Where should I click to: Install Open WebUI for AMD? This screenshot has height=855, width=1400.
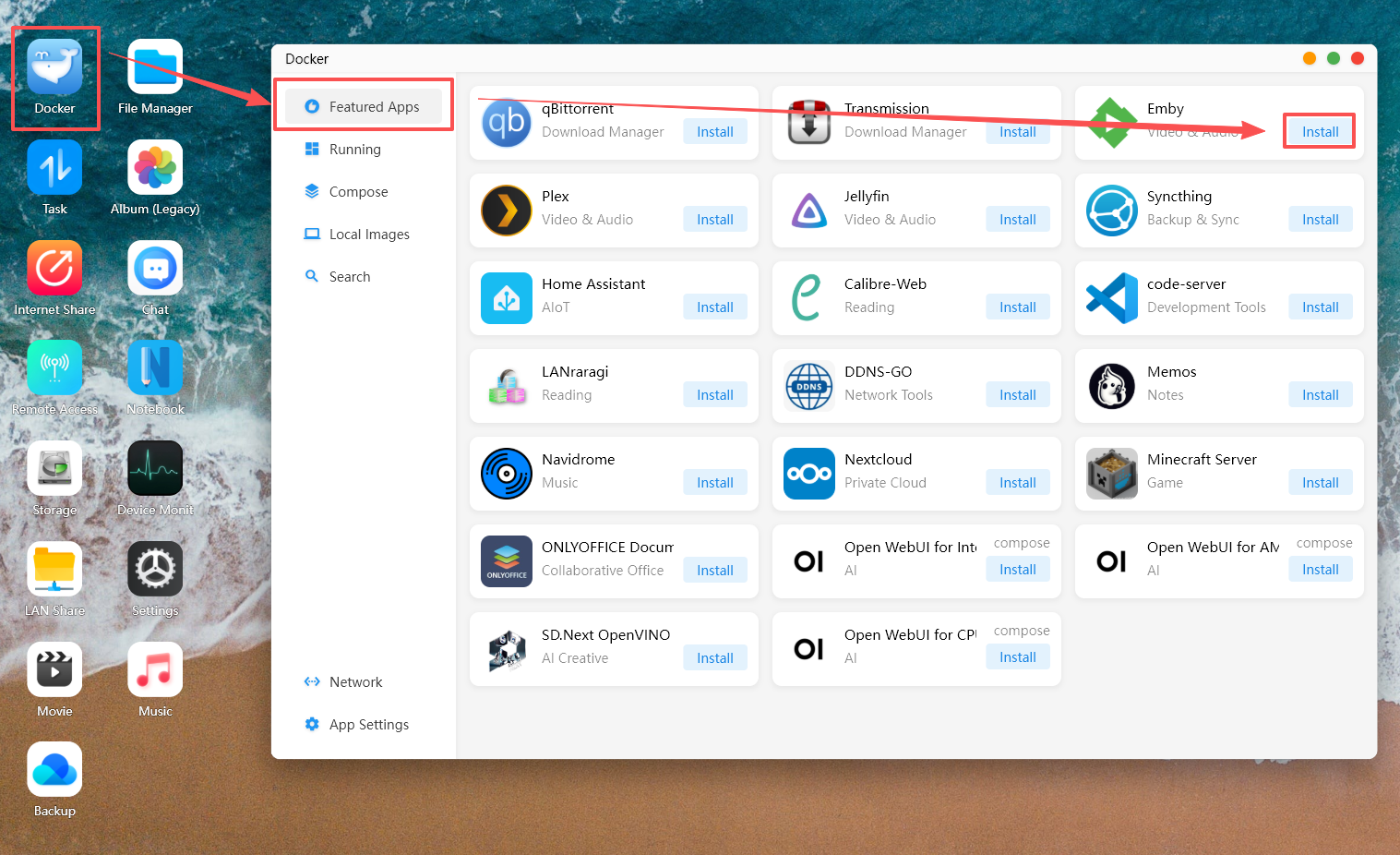pos(1321,569)
